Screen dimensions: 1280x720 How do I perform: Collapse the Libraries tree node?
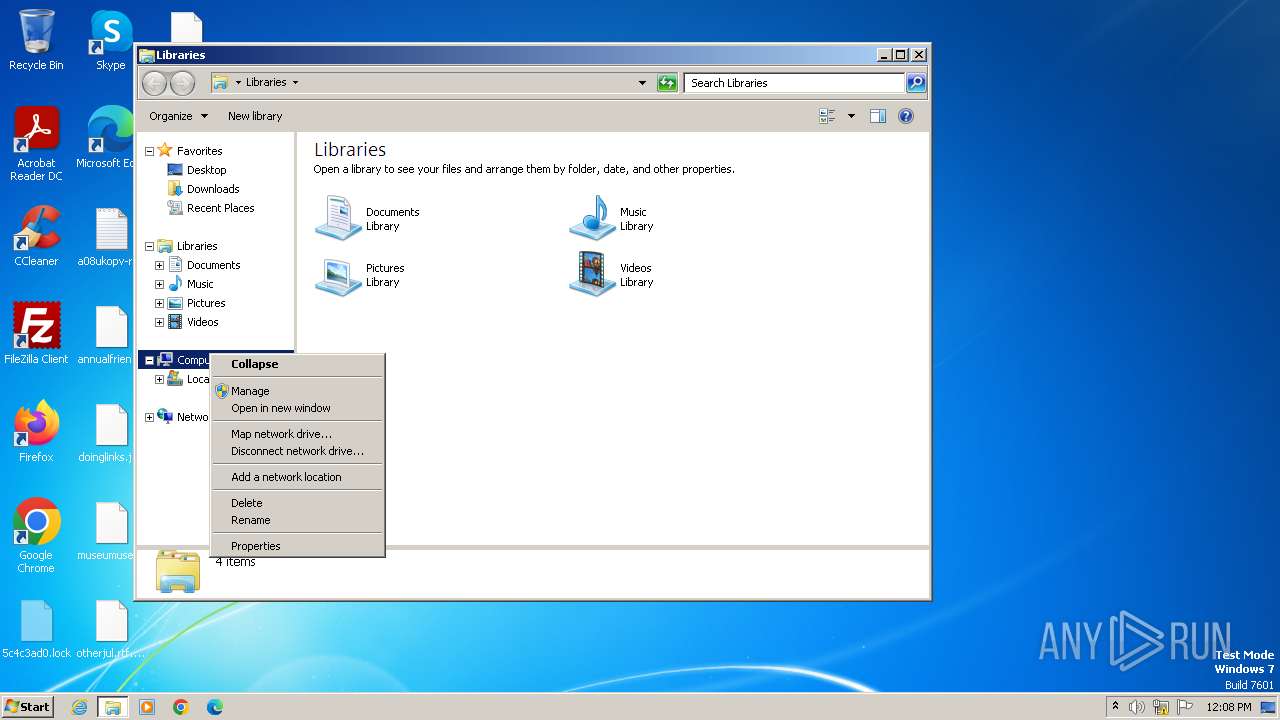[x=149, y=246]
